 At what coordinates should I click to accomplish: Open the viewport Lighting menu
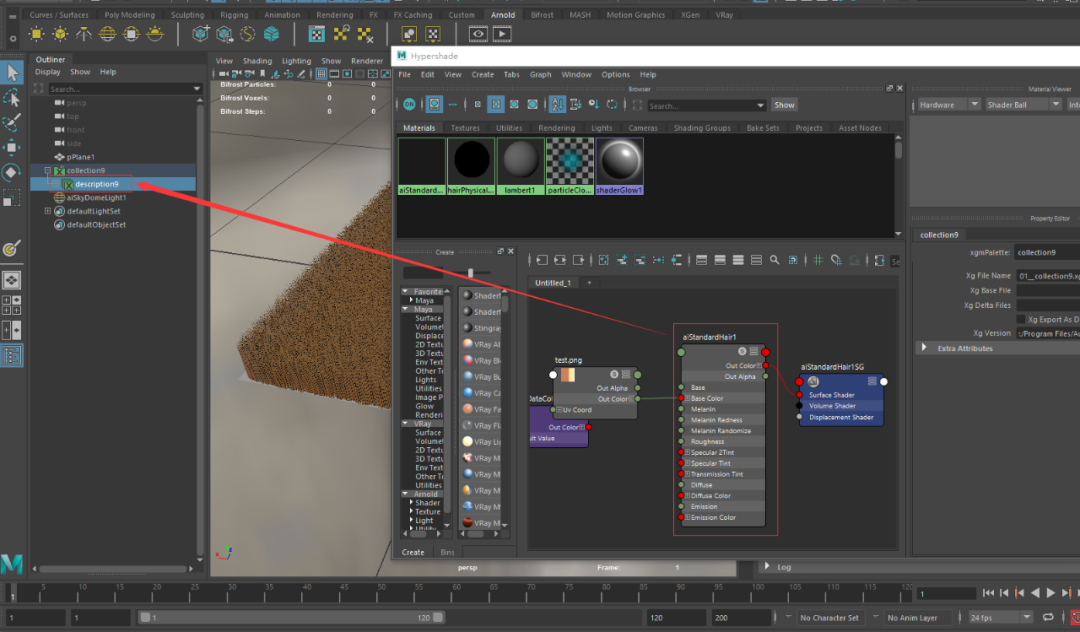296,61
